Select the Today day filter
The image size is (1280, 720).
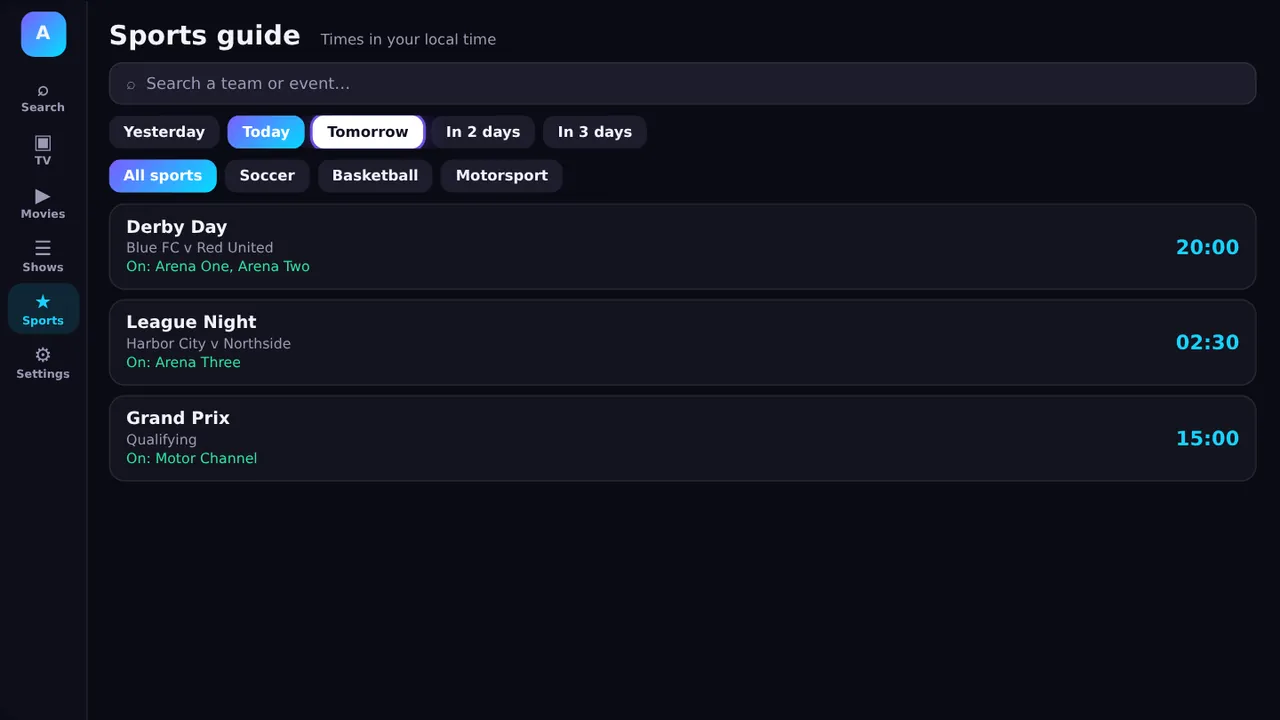(x=266, y=132)
